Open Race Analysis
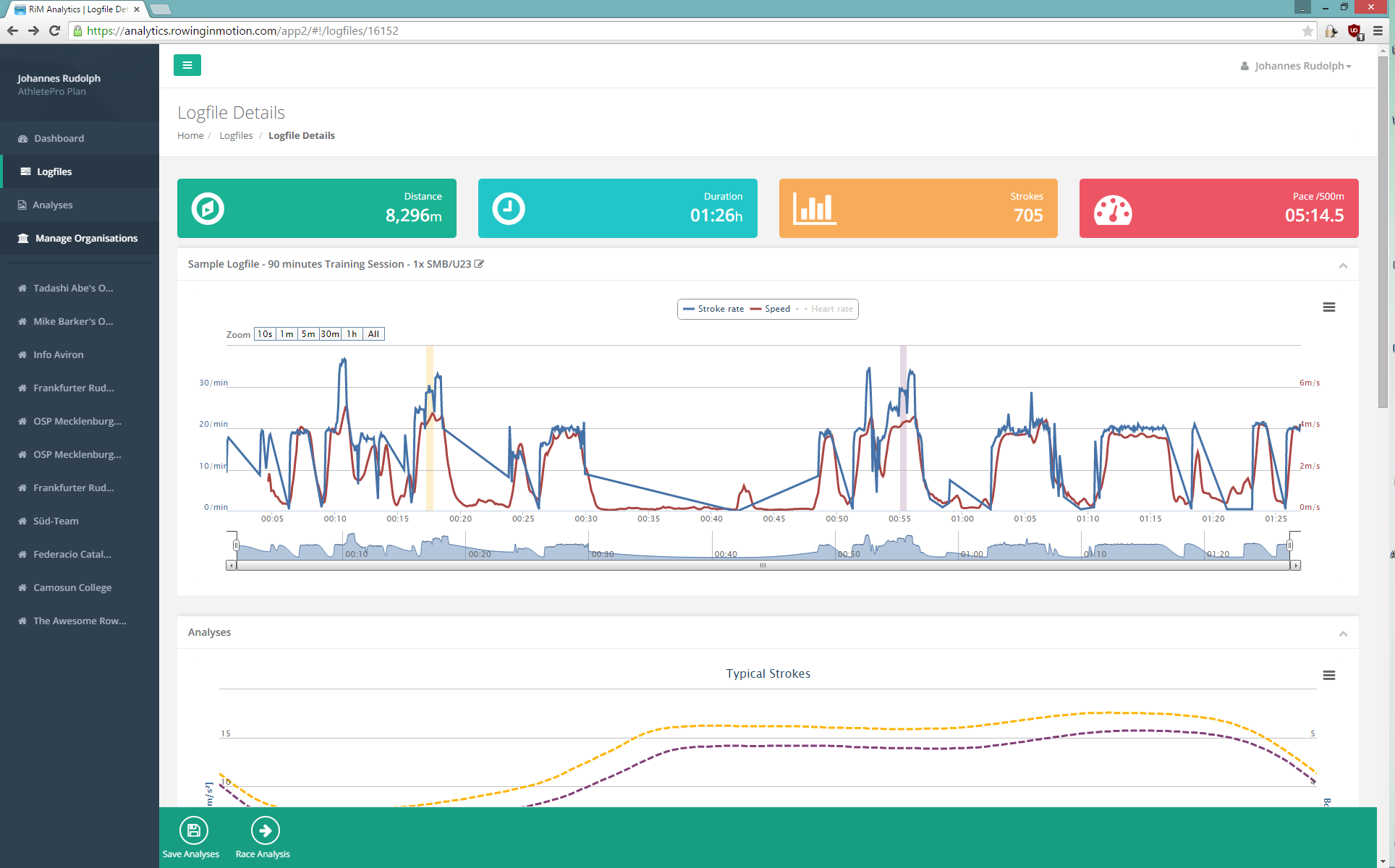The image size is (1395, 868). 263,838
